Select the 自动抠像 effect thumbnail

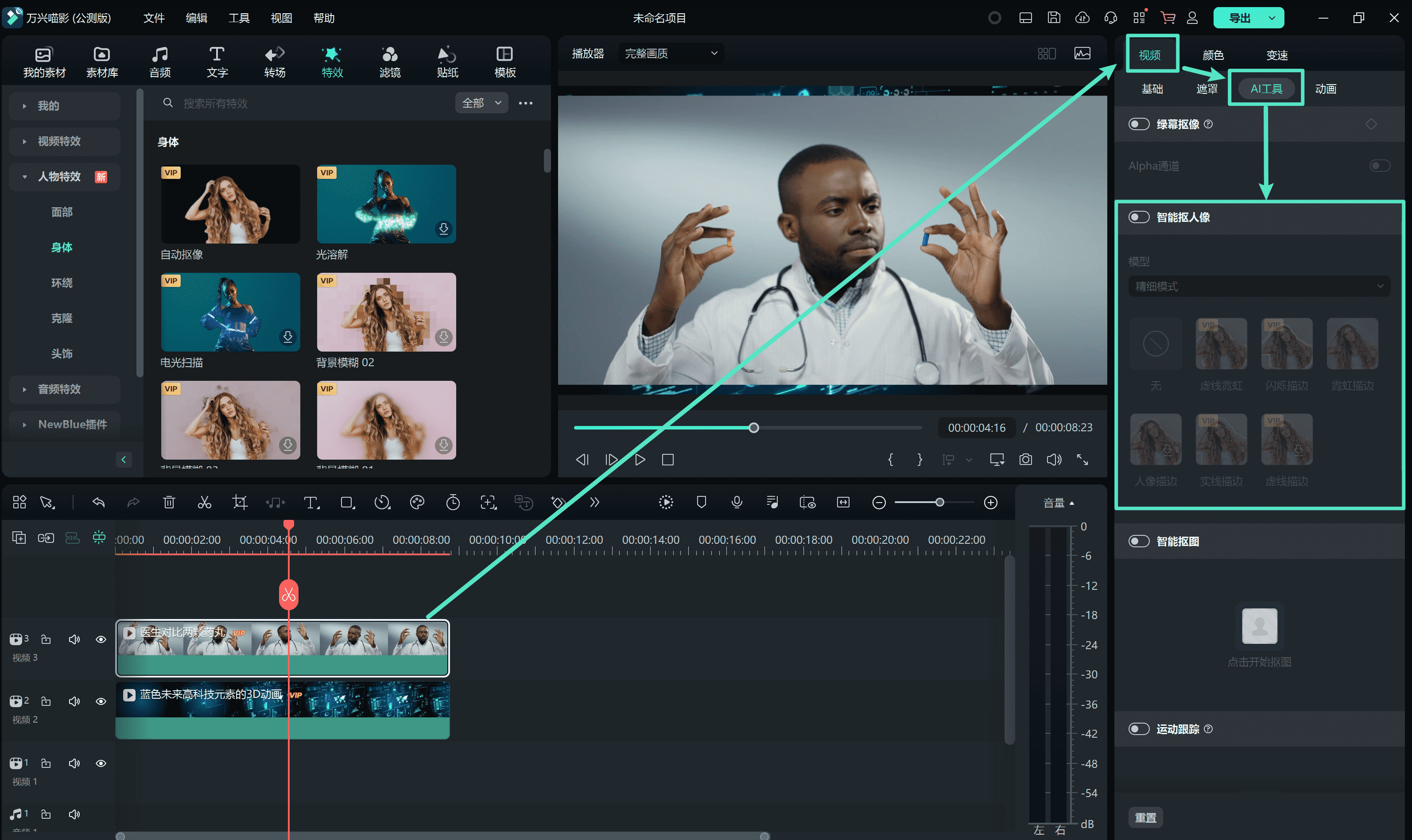coord(230,204)
